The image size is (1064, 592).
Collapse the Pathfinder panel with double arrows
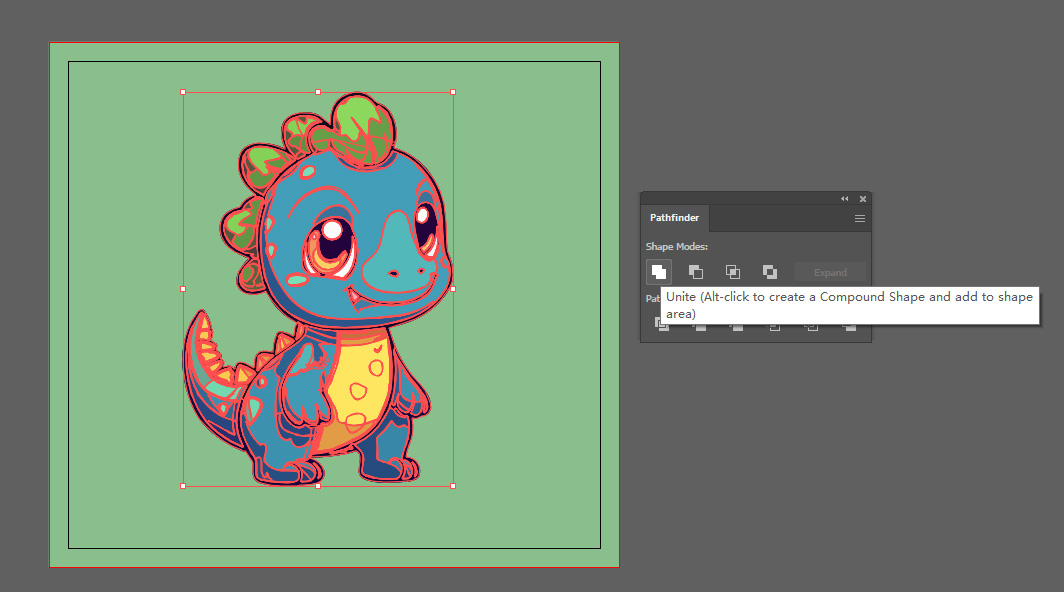click(x=845, y=199)
